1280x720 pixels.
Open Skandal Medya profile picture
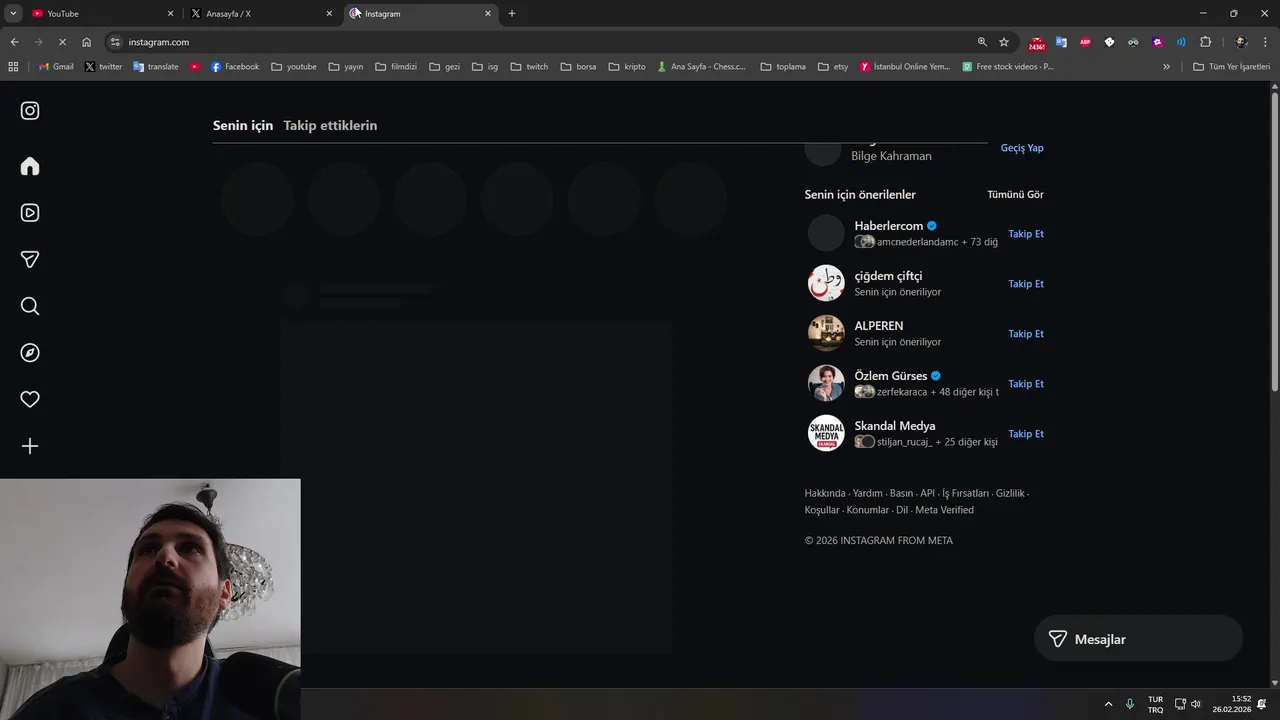click(x=826, y=433)
